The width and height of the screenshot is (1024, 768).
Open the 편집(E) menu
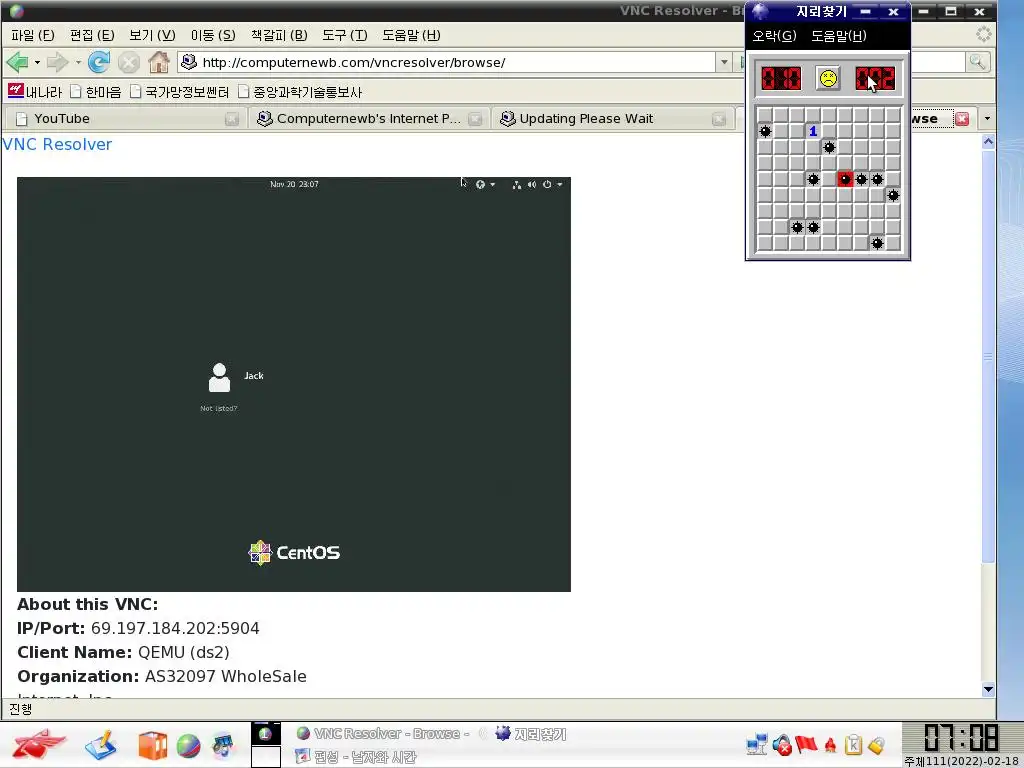92,35
